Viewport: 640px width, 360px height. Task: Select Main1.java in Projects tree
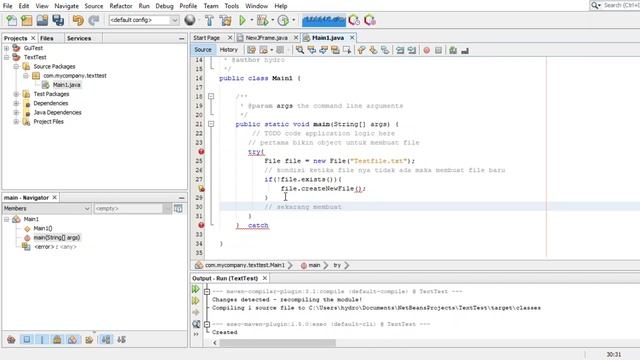point(67,85)
